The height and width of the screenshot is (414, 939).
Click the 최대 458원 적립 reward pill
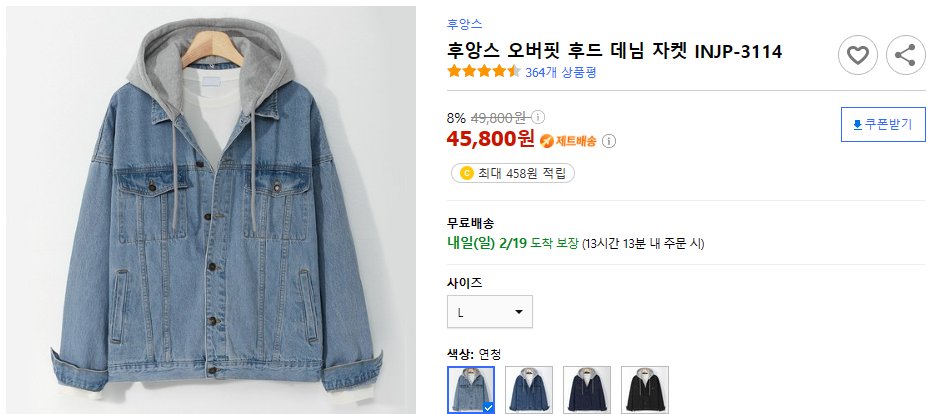pos(513,174)
